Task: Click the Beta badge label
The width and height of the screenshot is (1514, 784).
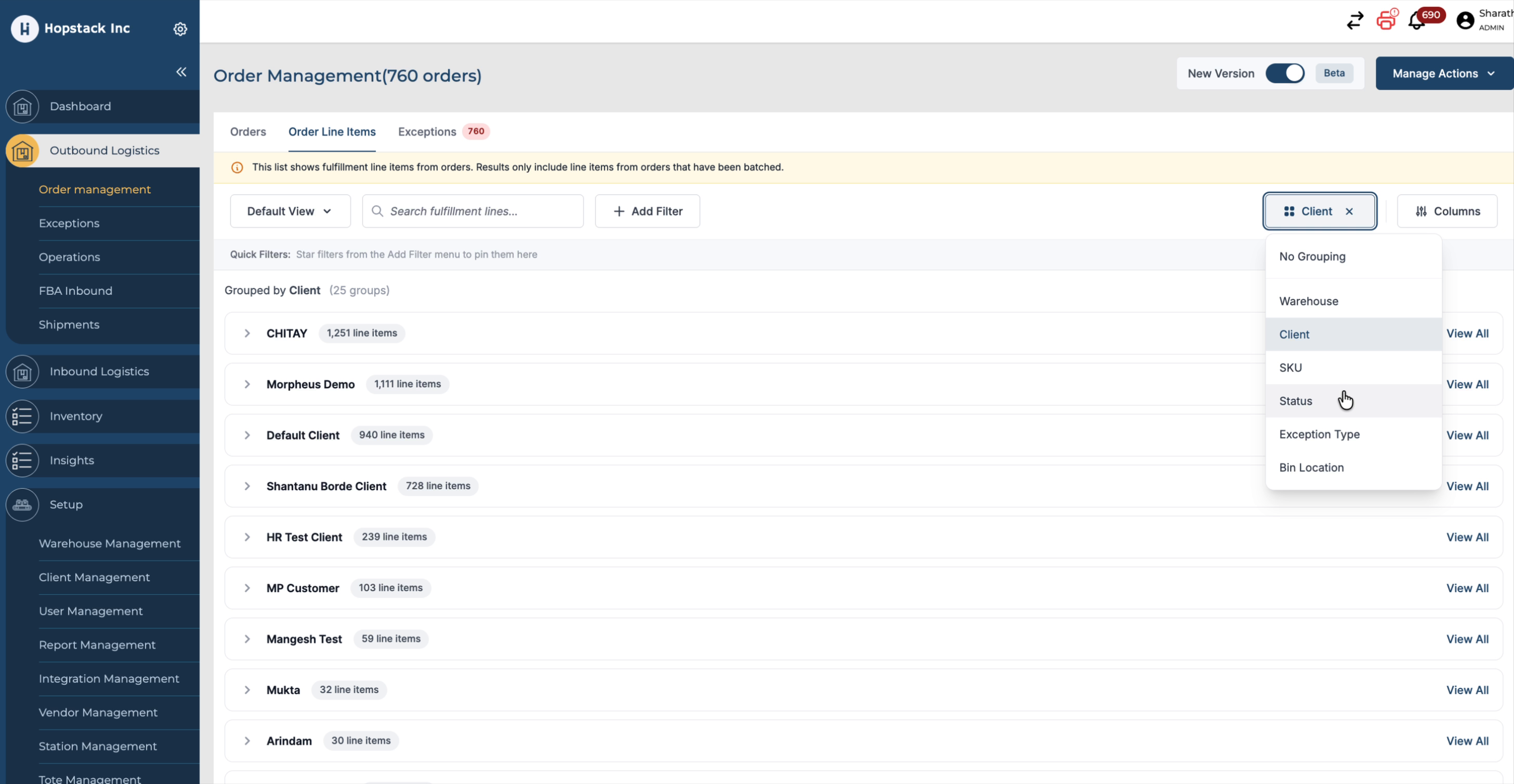Action: 1334,73
